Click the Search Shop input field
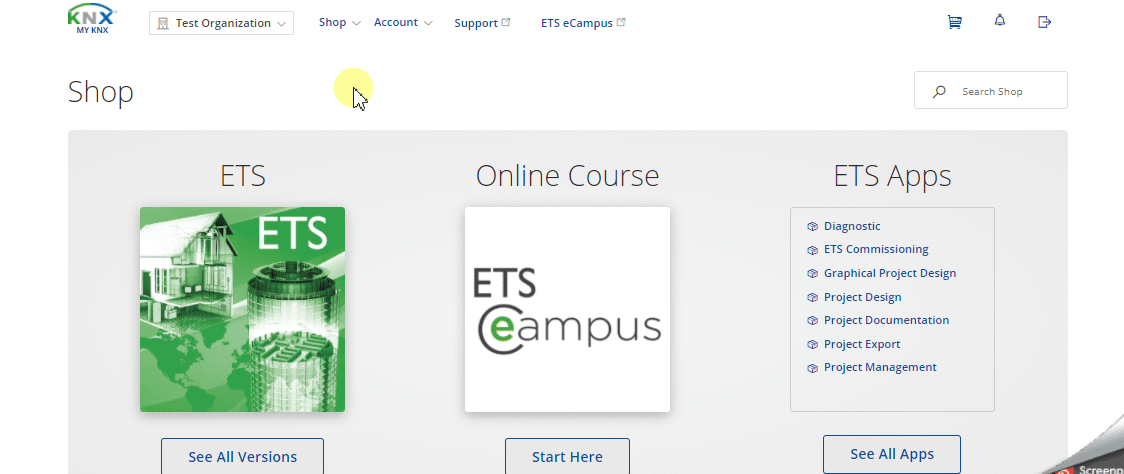This screenshot has height=474, width=1124. [x=991, y=90]
